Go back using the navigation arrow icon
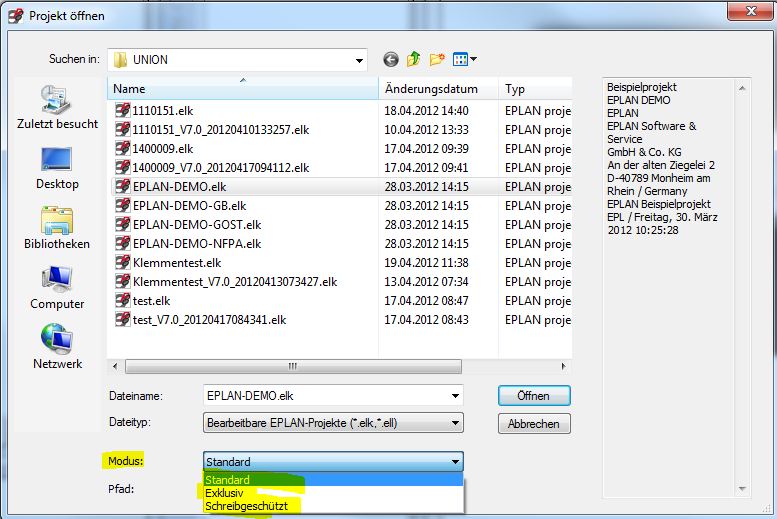 pos(390,59)
